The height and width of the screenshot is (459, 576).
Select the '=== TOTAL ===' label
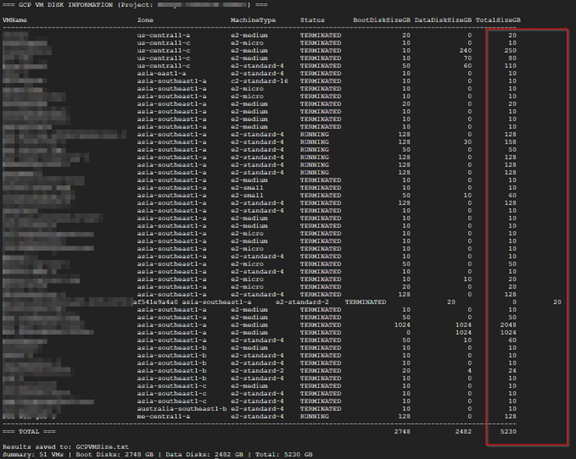click(x=29, y=431)
